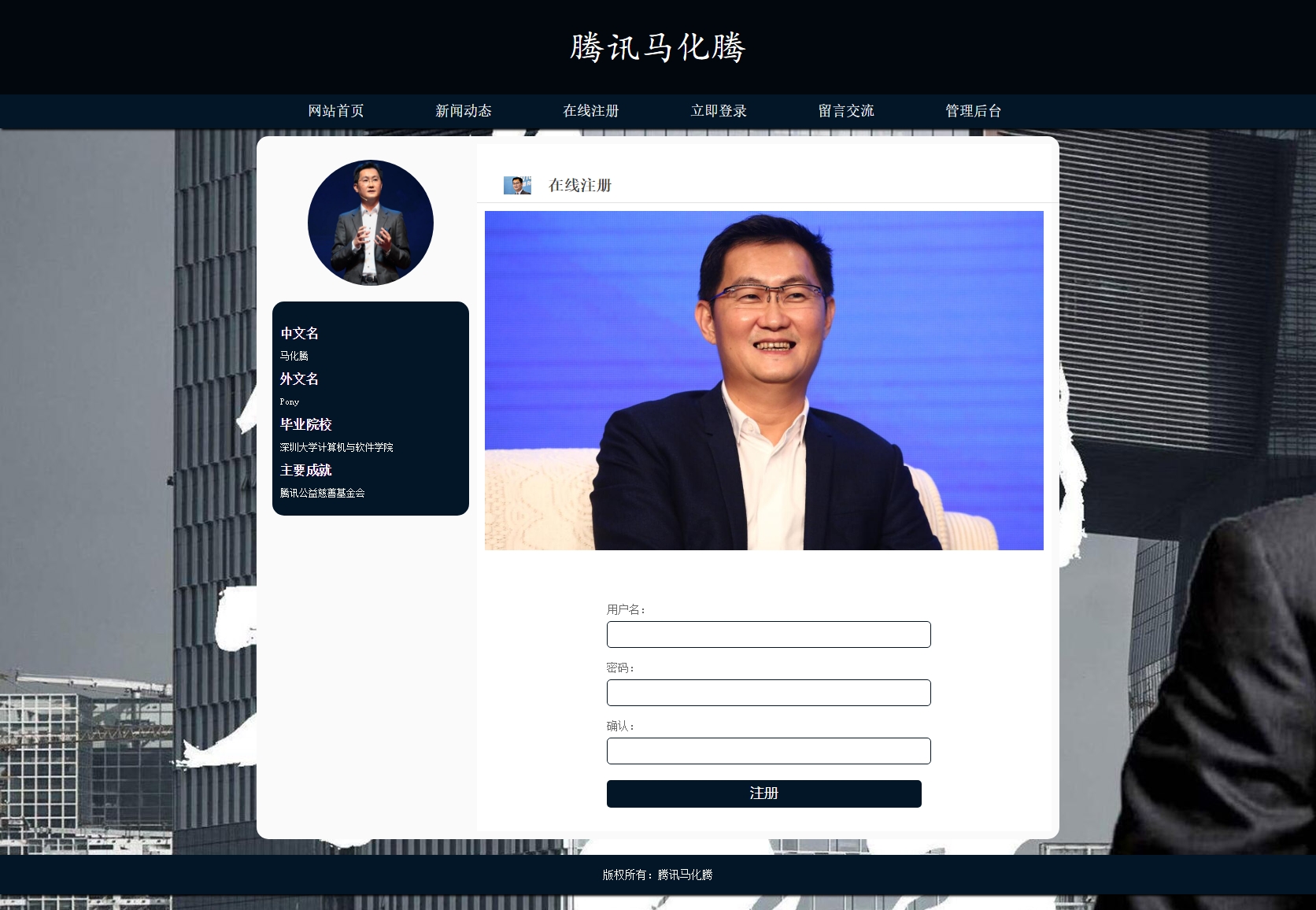The height and width of the screenshot is (910, 1316).
Task: Submit the form with the 注册 button
Action: tap(764, 793)
